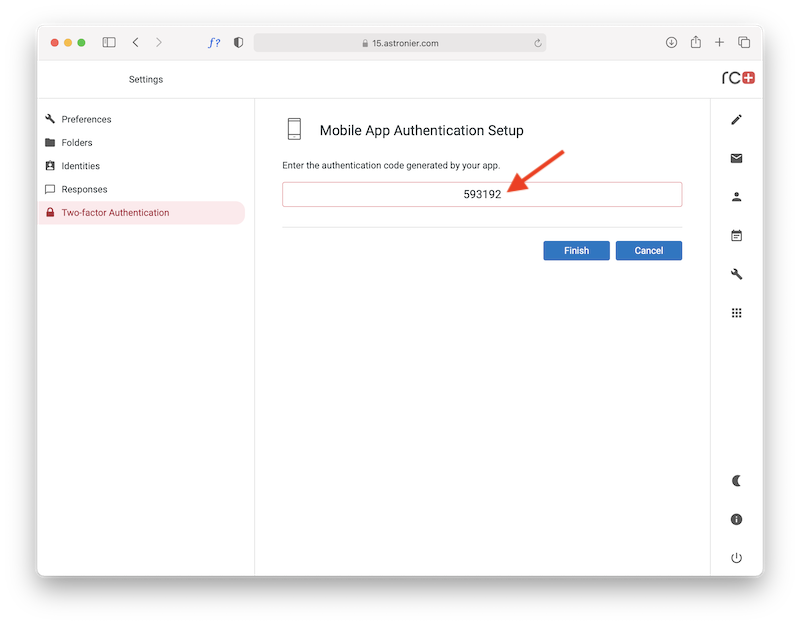This screenshot has width=800, height=625.
Task: Toggle dark mode moon icon
Action: 736,481
